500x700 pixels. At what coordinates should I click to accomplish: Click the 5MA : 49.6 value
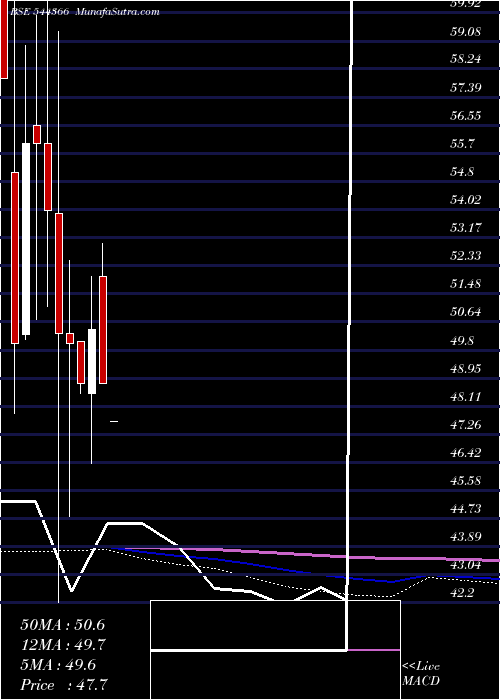tap(58, 665)
